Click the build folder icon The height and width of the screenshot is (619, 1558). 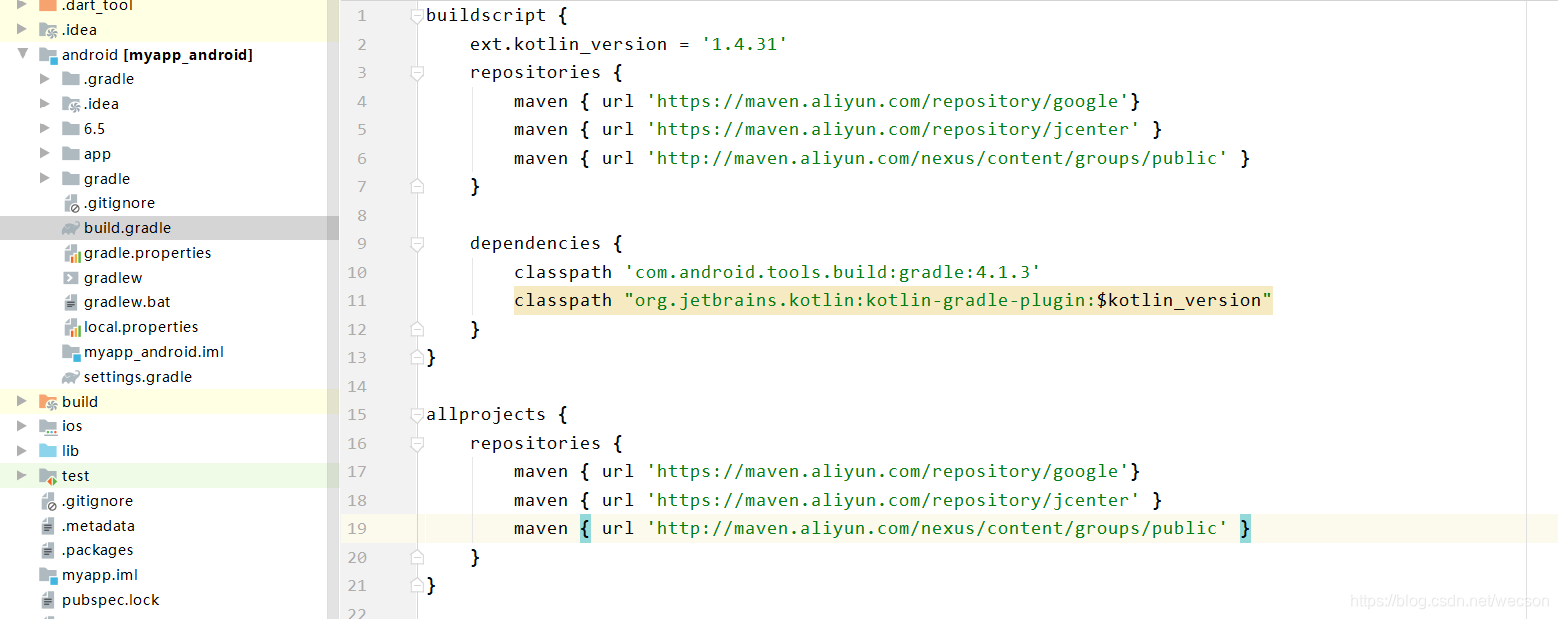pyautogui.click(x=48, y=402)
